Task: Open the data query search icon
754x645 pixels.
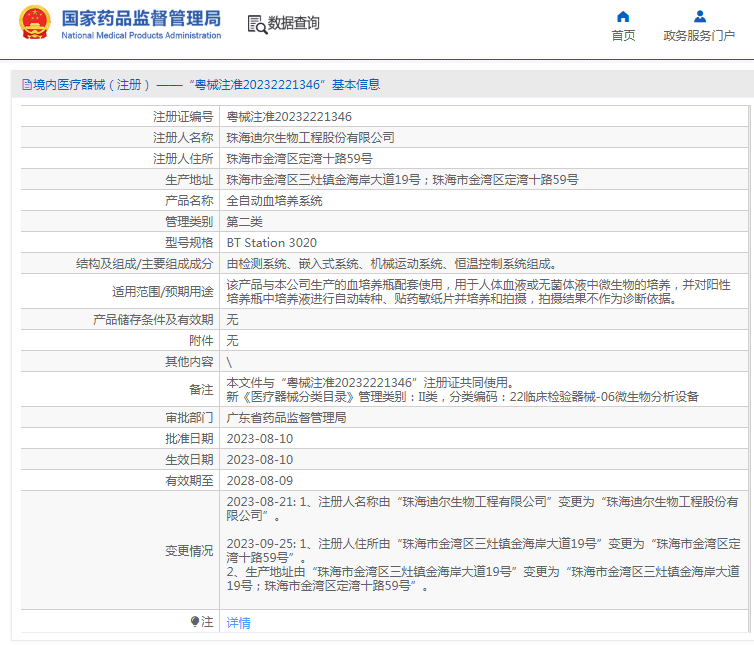Action: pos(257,24)
